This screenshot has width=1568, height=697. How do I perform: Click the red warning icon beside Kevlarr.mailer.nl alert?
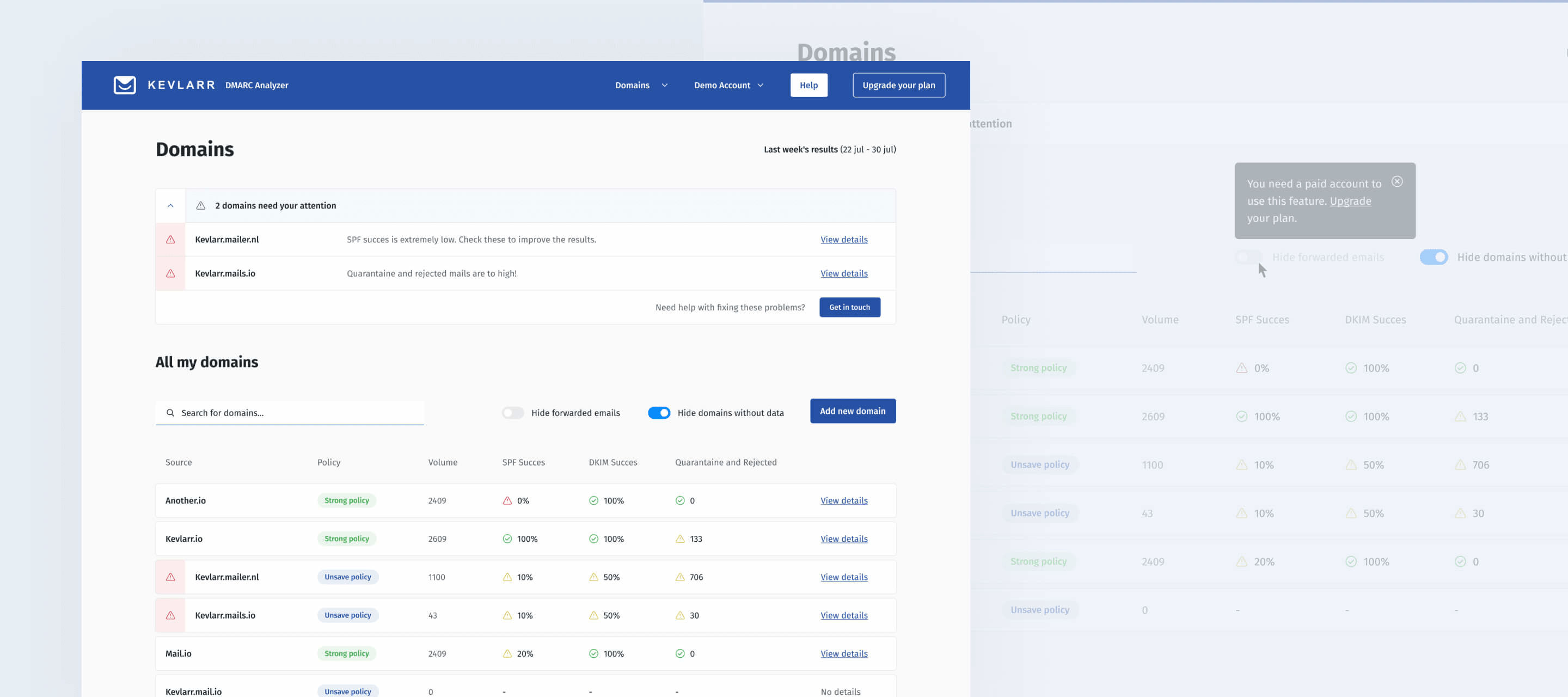pos(170,240)
